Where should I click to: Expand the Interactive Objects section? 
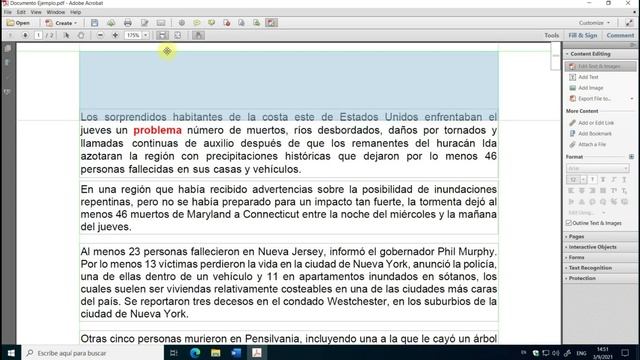pyautogui.click(x=592, y=247)
